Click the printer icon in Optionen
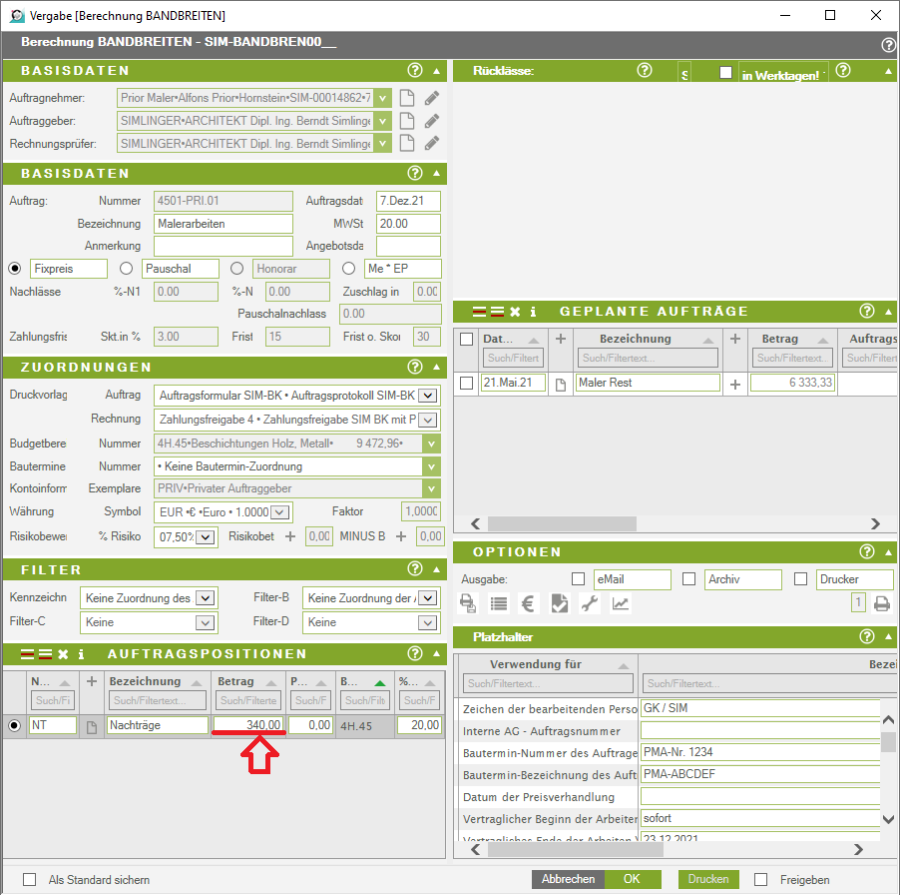 [x=881, y=603]
